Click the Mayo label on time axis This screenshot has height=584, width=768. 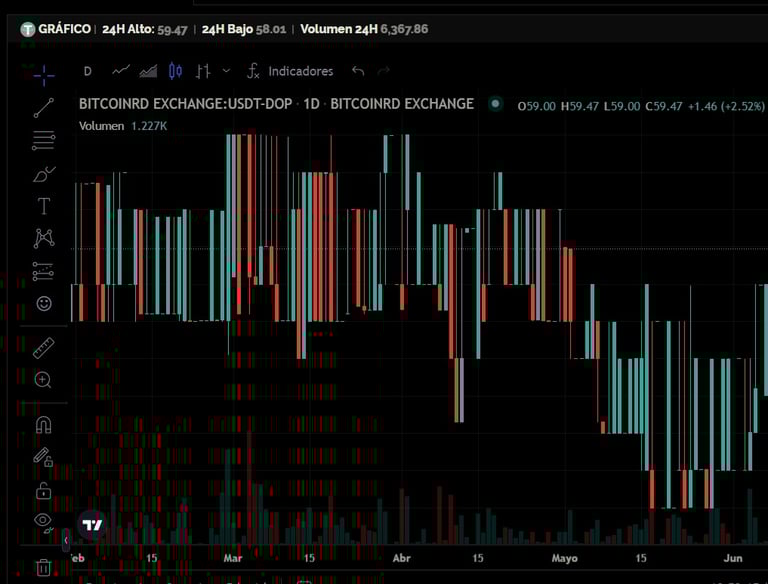565,558
